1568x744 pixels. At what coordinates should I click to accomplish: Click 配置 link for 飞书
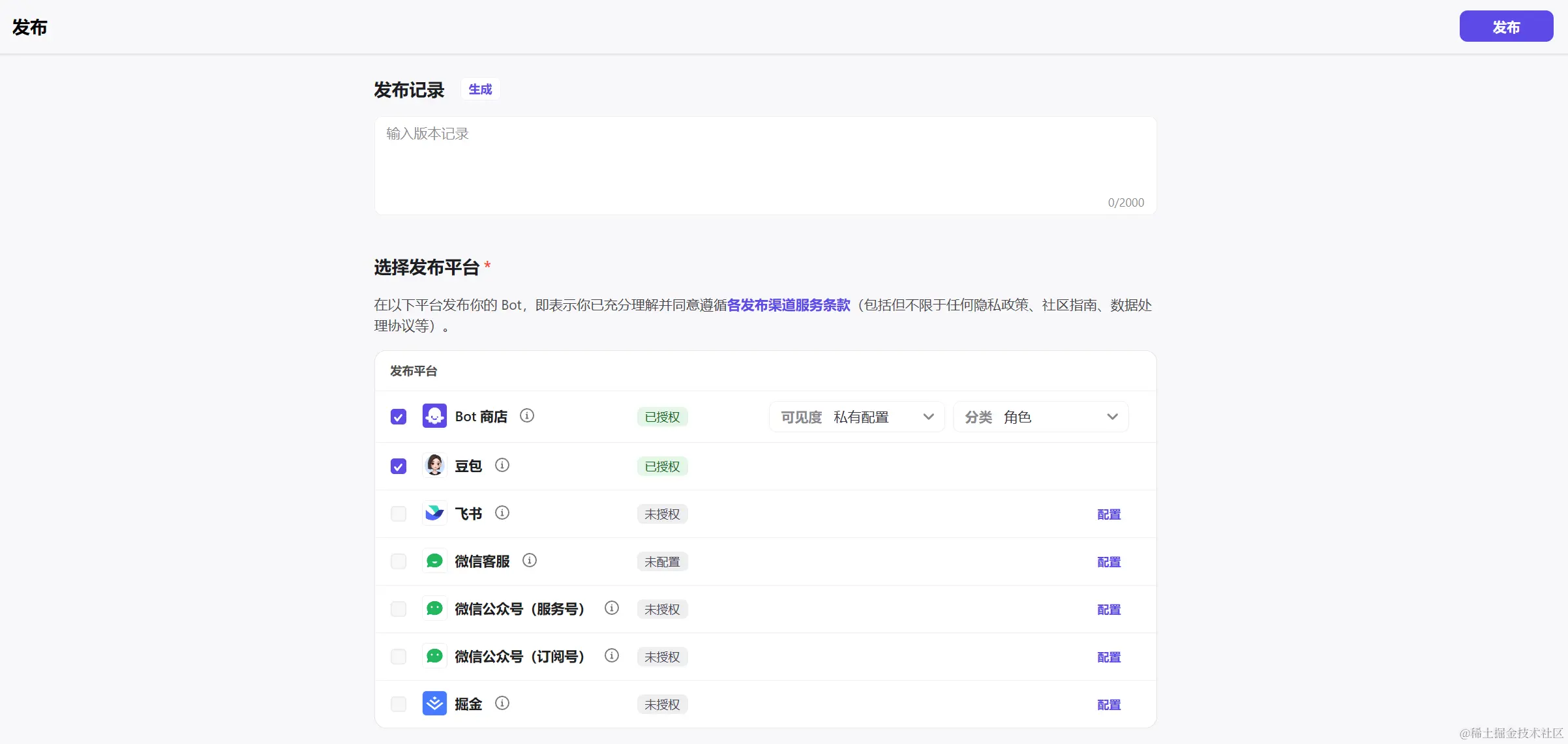tap(1109, 514)
